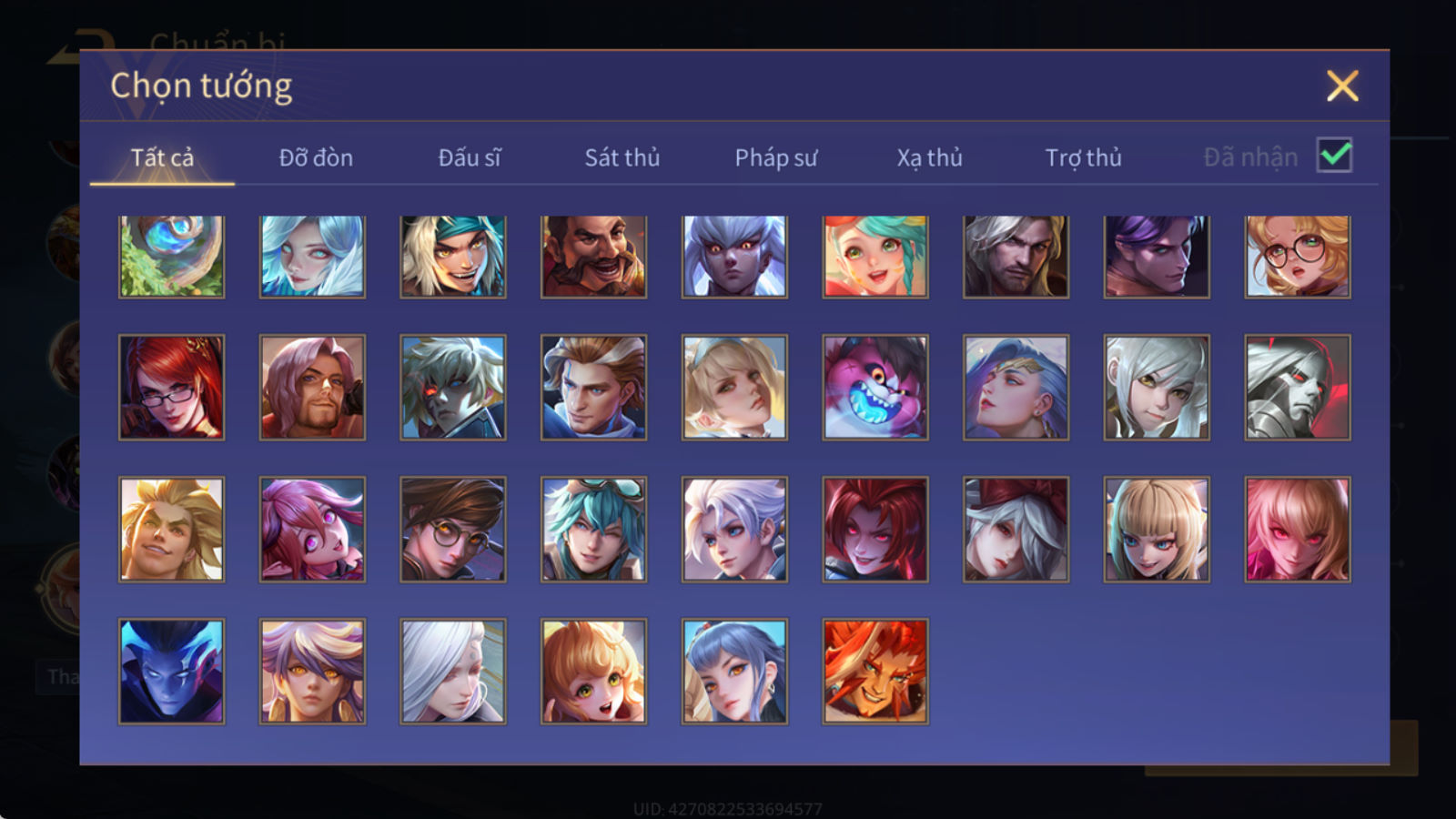Toggle the Đã nhận checkbox
Viewport: 1456px width, 819px height.
coord(1334,156)
